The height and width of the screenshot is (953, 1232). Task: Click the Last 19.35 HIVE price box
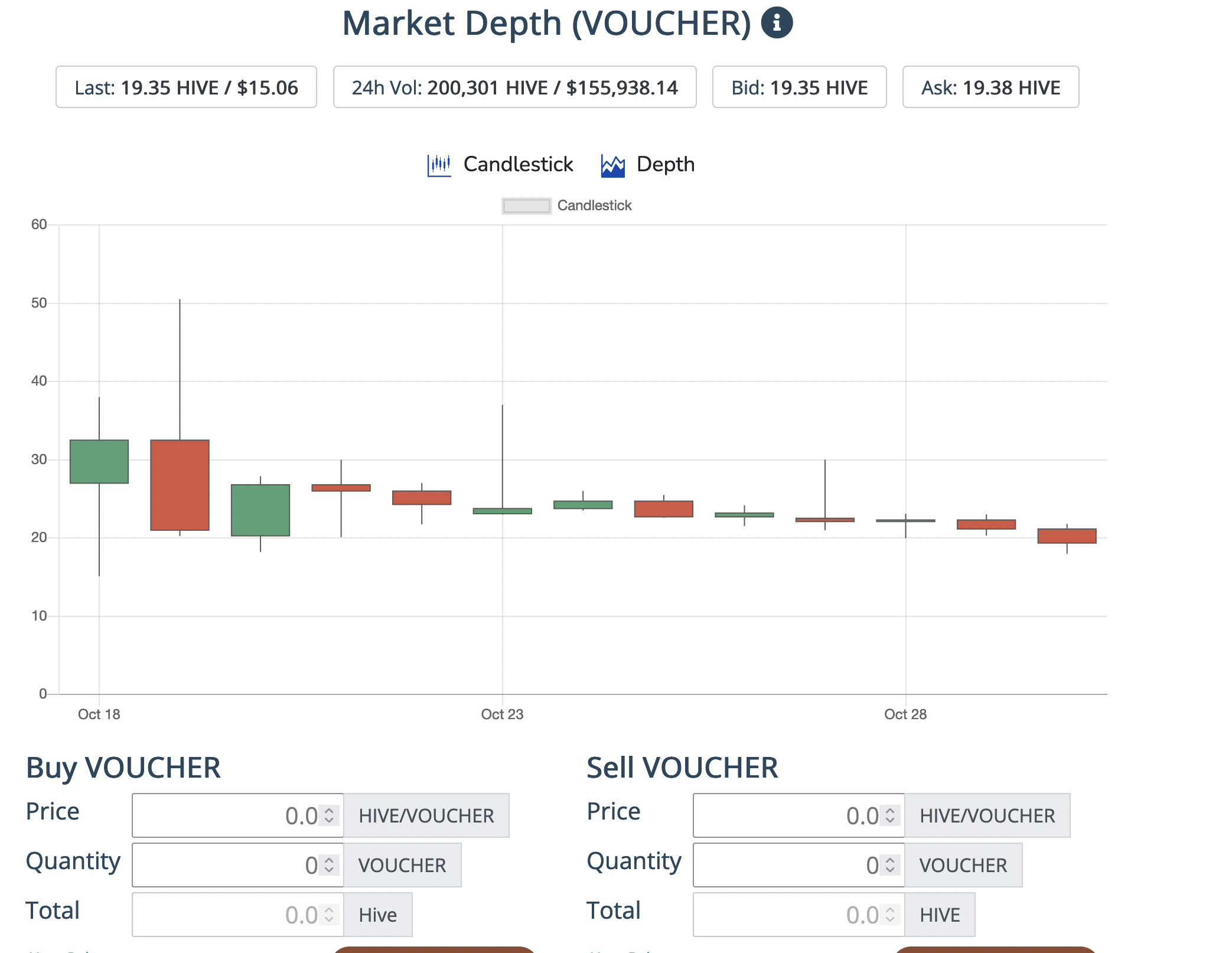pyautogui.click(x=186, y=87)
